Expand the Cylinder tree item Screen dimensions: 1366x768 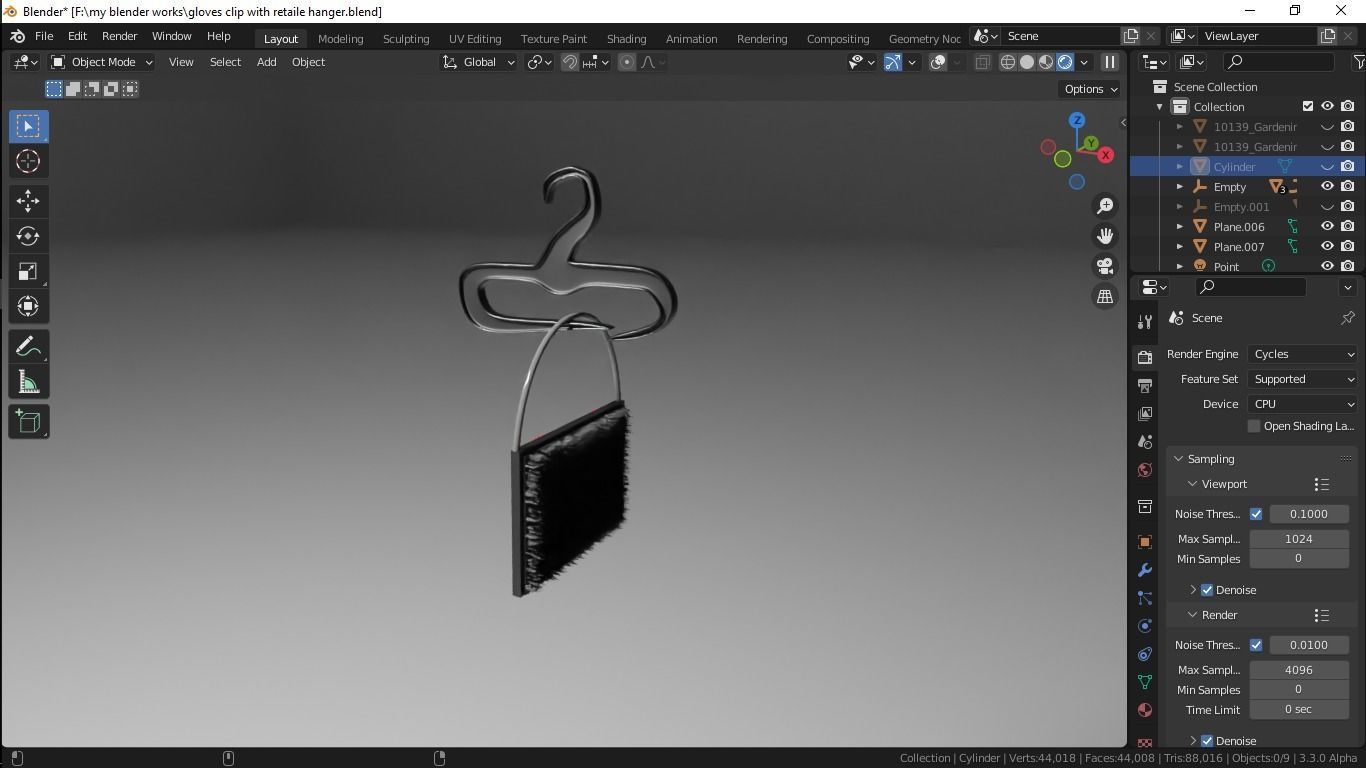(x=1180, y=166)
